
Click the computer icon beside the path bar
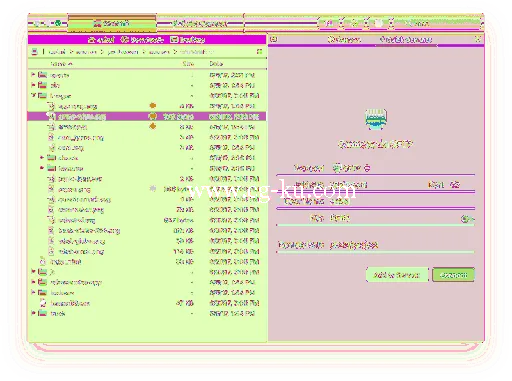(34, 52)
